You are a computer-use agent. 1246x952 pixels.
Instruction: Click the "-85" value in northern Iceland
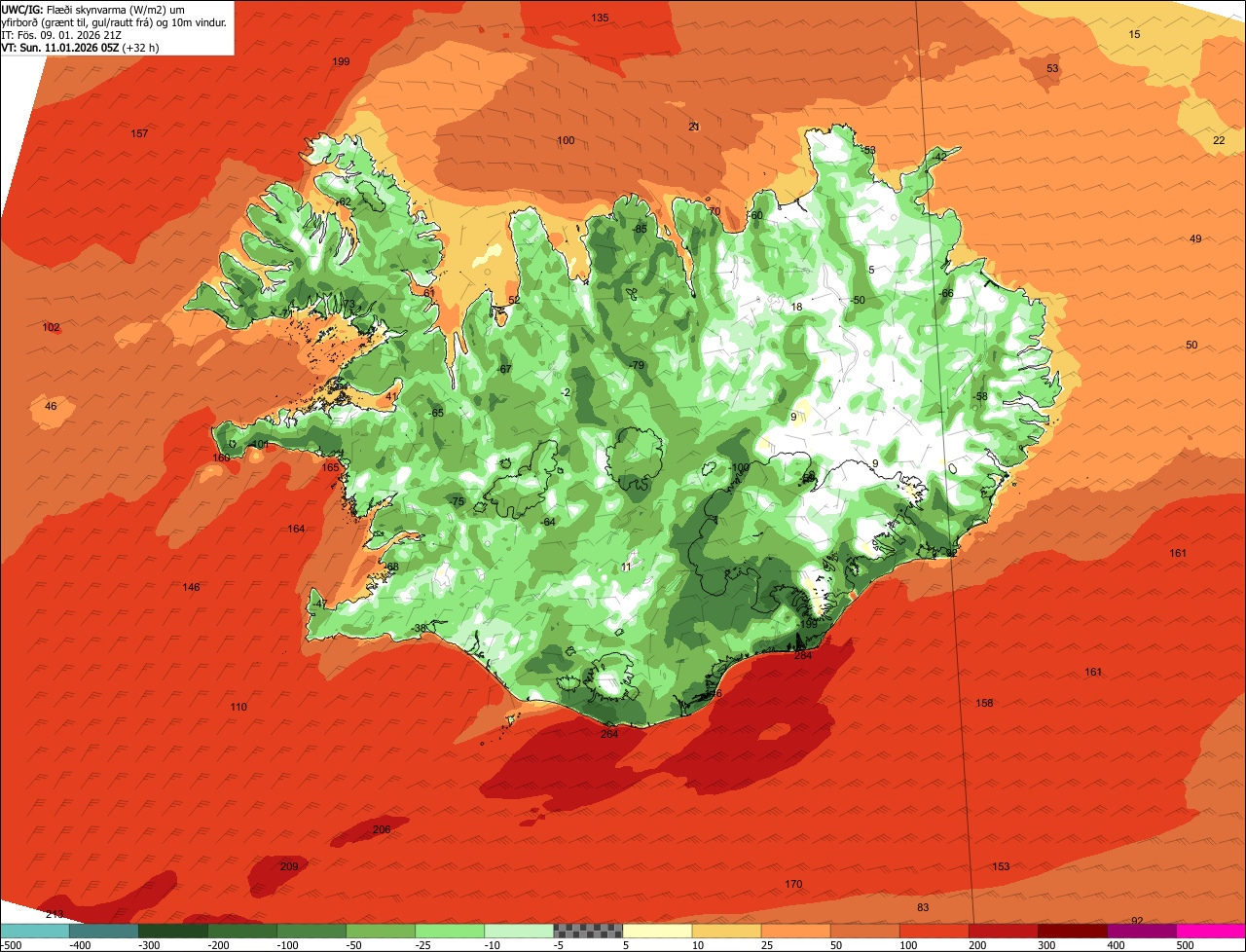640,229
